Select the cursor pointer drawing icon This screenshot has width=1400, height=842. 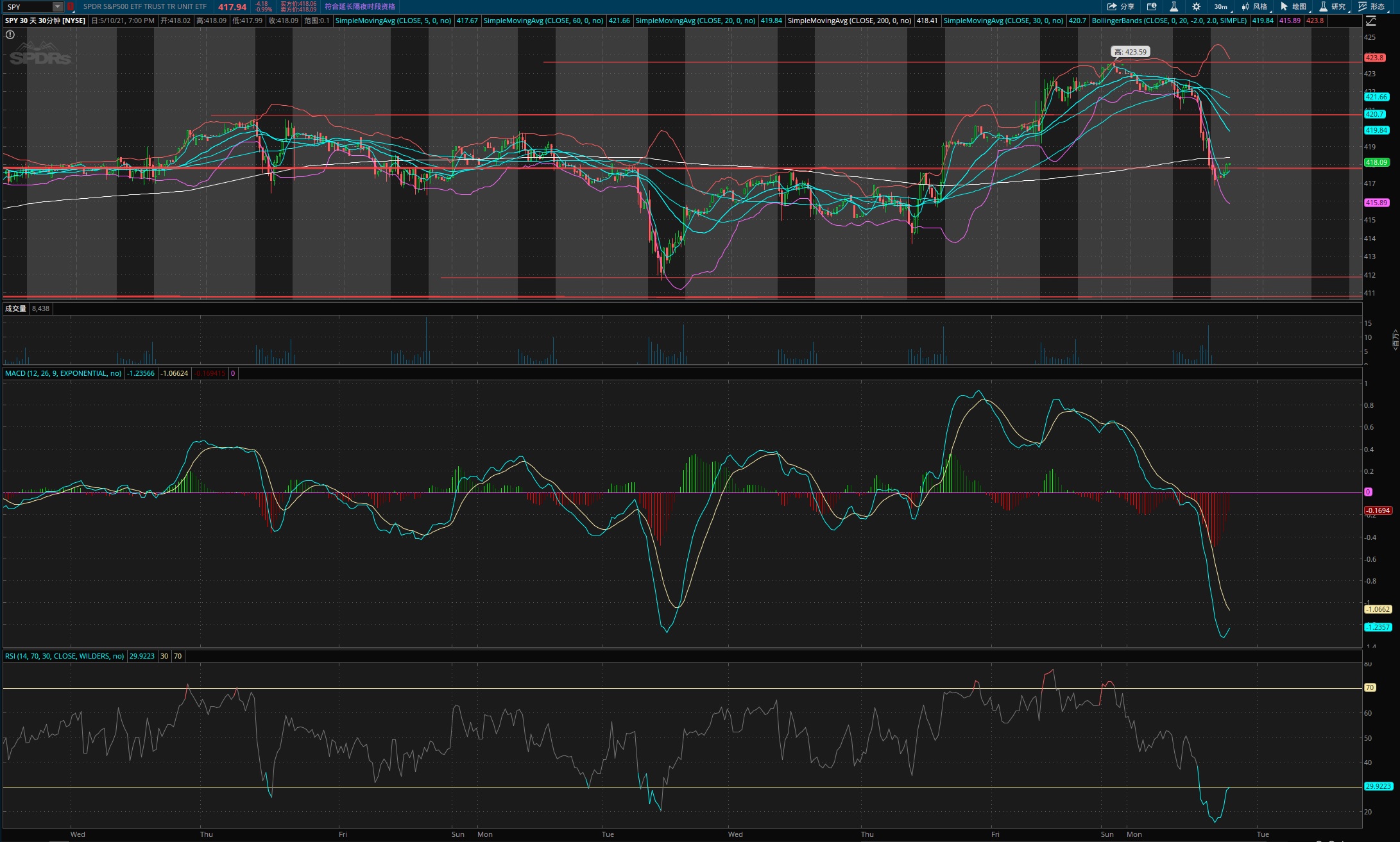point(1284,6)
